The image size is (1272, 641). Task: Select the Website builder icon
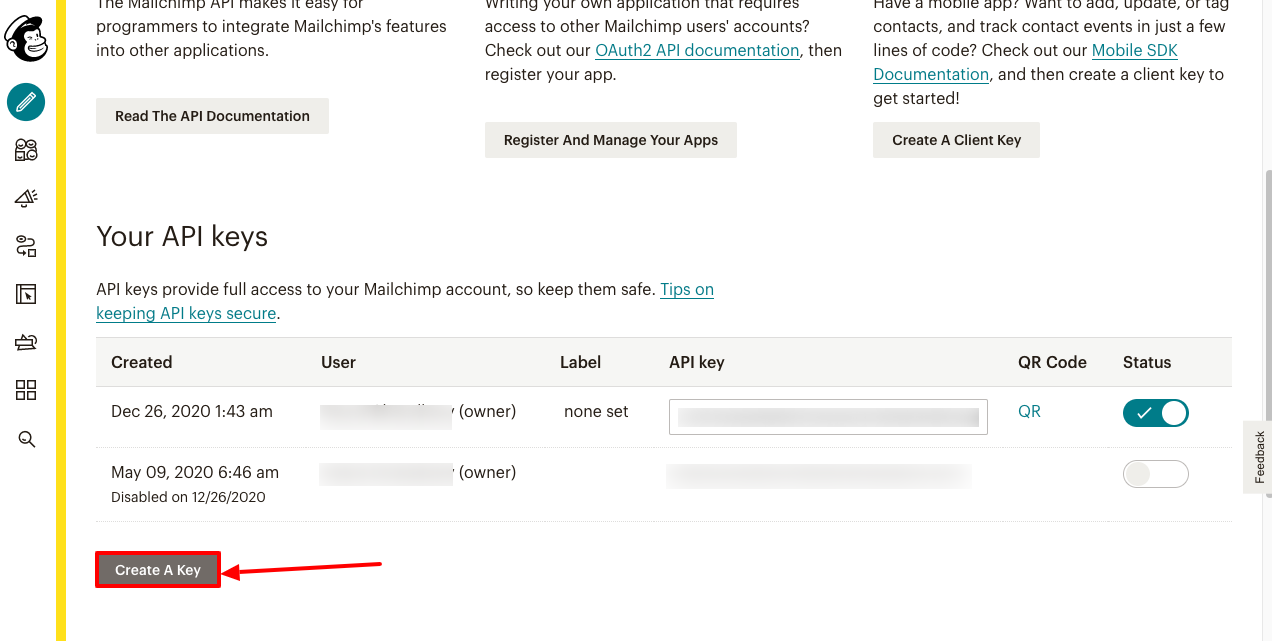tap(25, 293)
